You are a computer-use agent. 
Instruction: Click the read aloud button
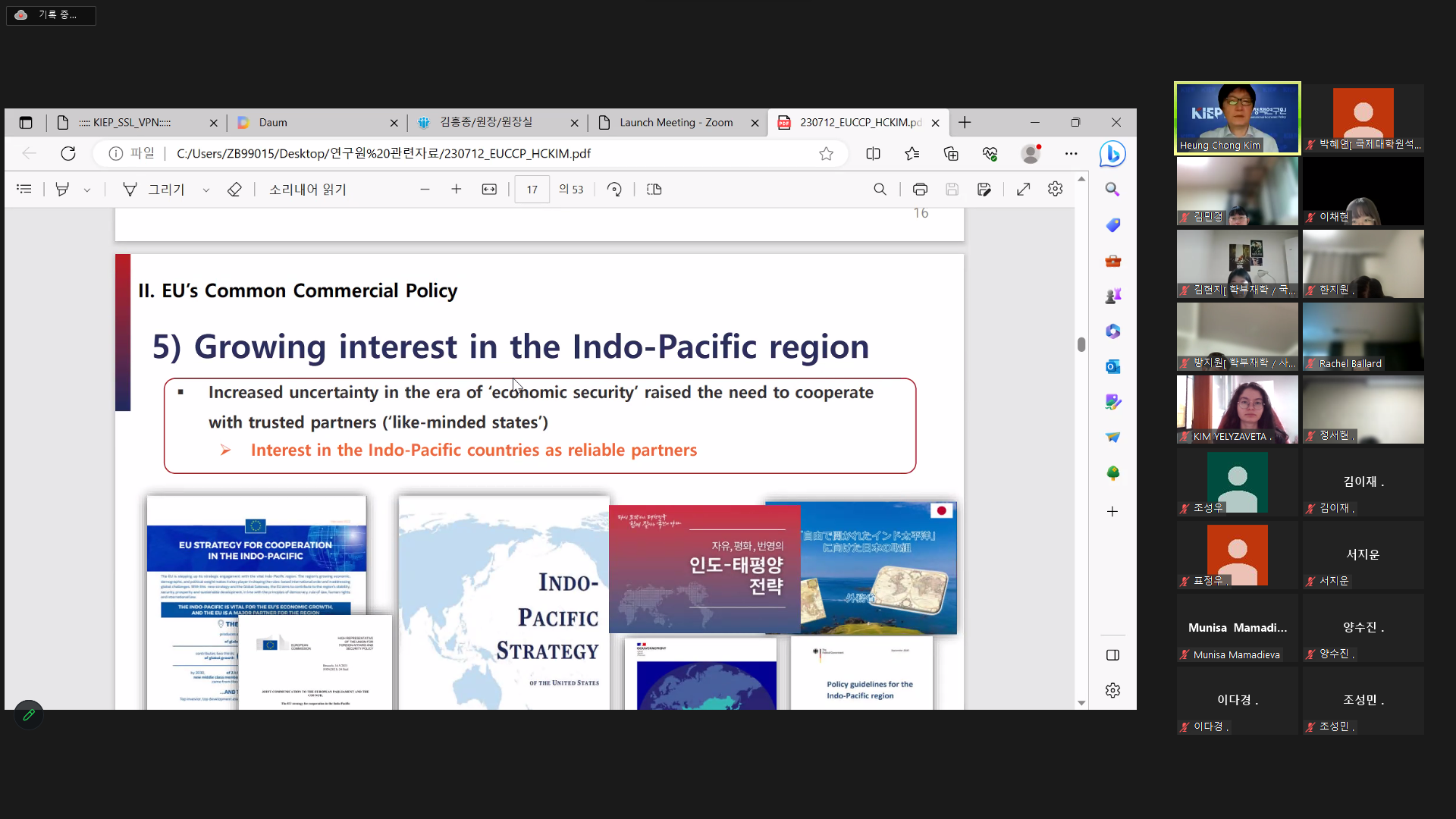(307, 190)
